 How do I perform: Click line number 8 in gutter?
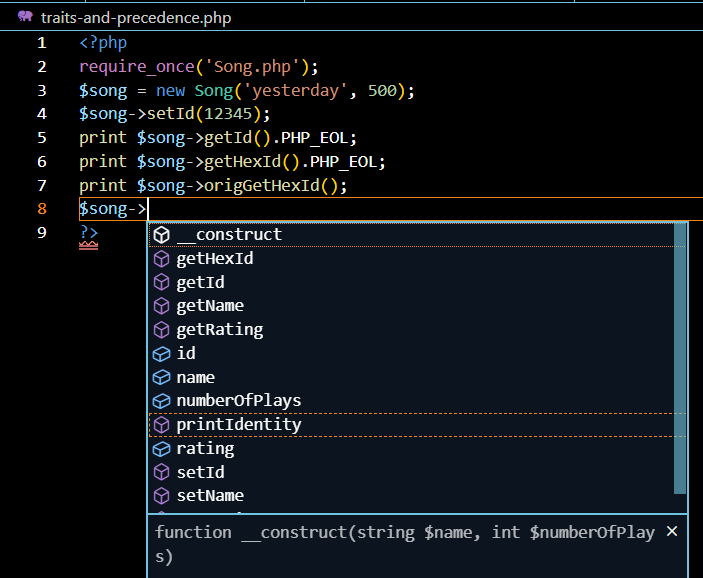[x=41, y=209]
